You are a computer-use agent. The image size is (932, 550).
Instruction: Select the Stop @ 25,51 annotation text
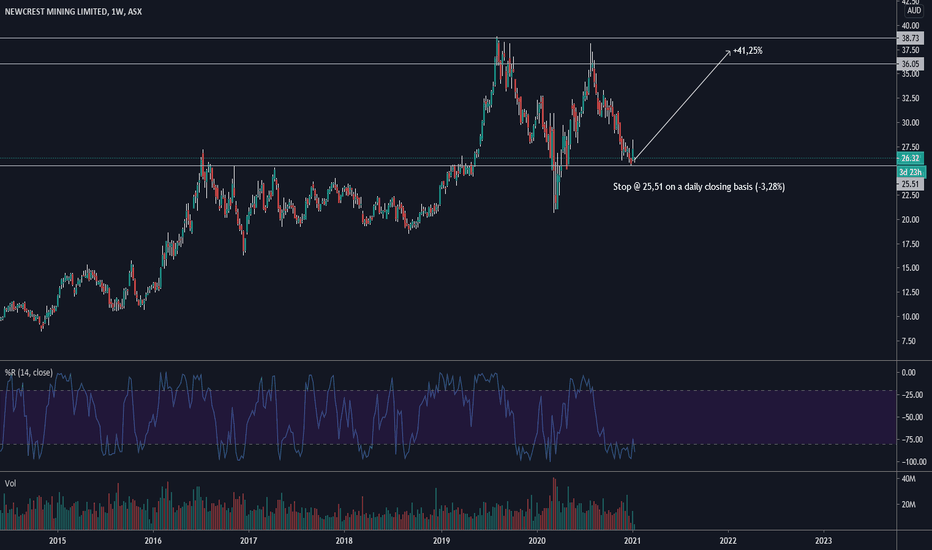tap(699, 187)
